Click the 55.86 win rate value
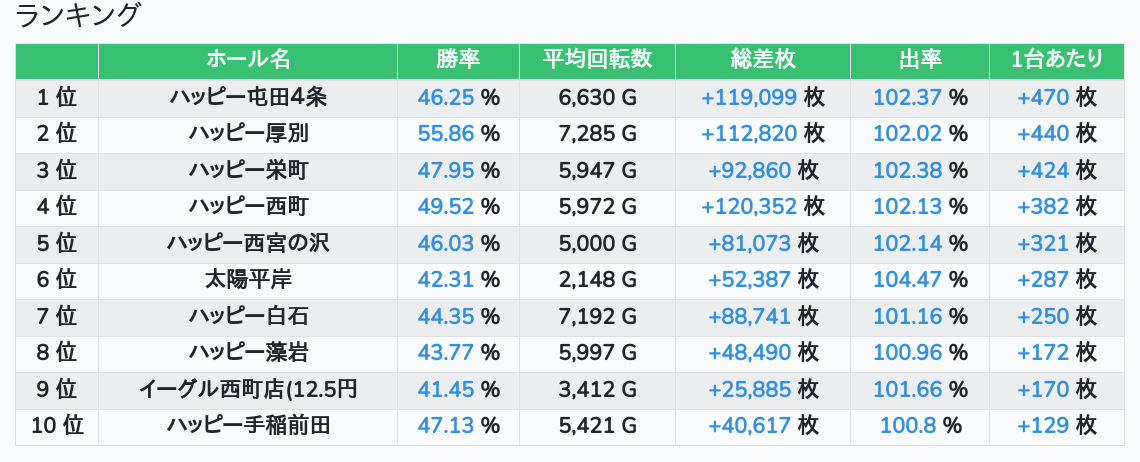 tap(446, 134)
